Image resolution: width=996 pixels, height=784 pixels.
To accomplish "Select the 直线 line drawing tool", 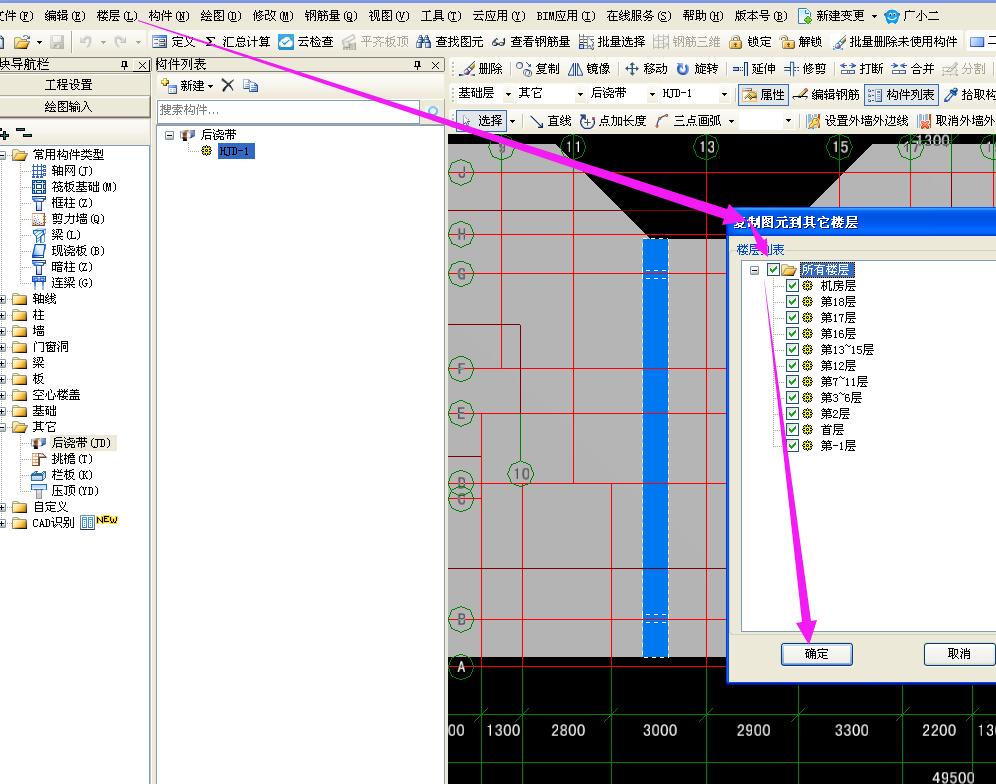I will pos(550,121).
